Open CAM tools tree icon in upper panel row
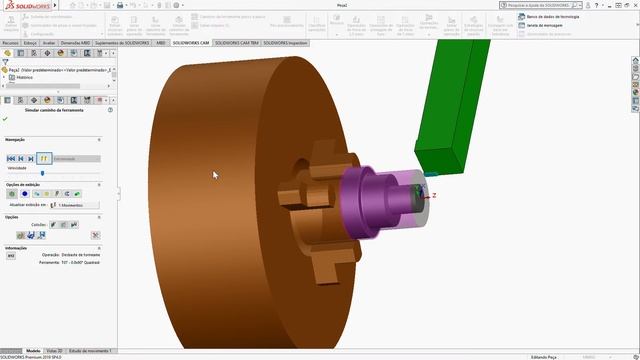Screen dimensions: 640x360 (x=100, y=53)
